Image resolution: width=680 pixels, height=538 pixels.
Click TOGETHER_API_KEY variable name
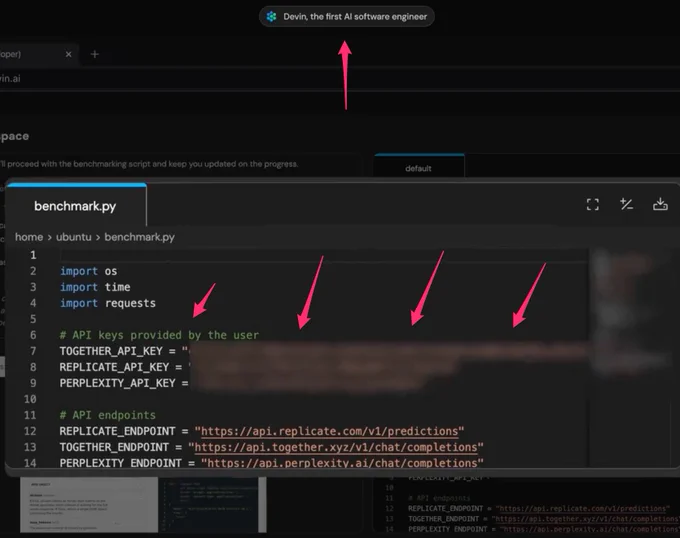click(111, 351)
